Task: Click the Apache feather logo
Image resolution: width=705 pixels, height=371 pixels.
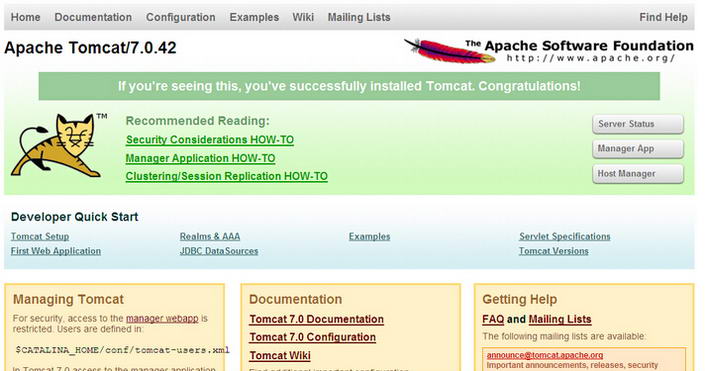Action: click(x=449, y=51)
